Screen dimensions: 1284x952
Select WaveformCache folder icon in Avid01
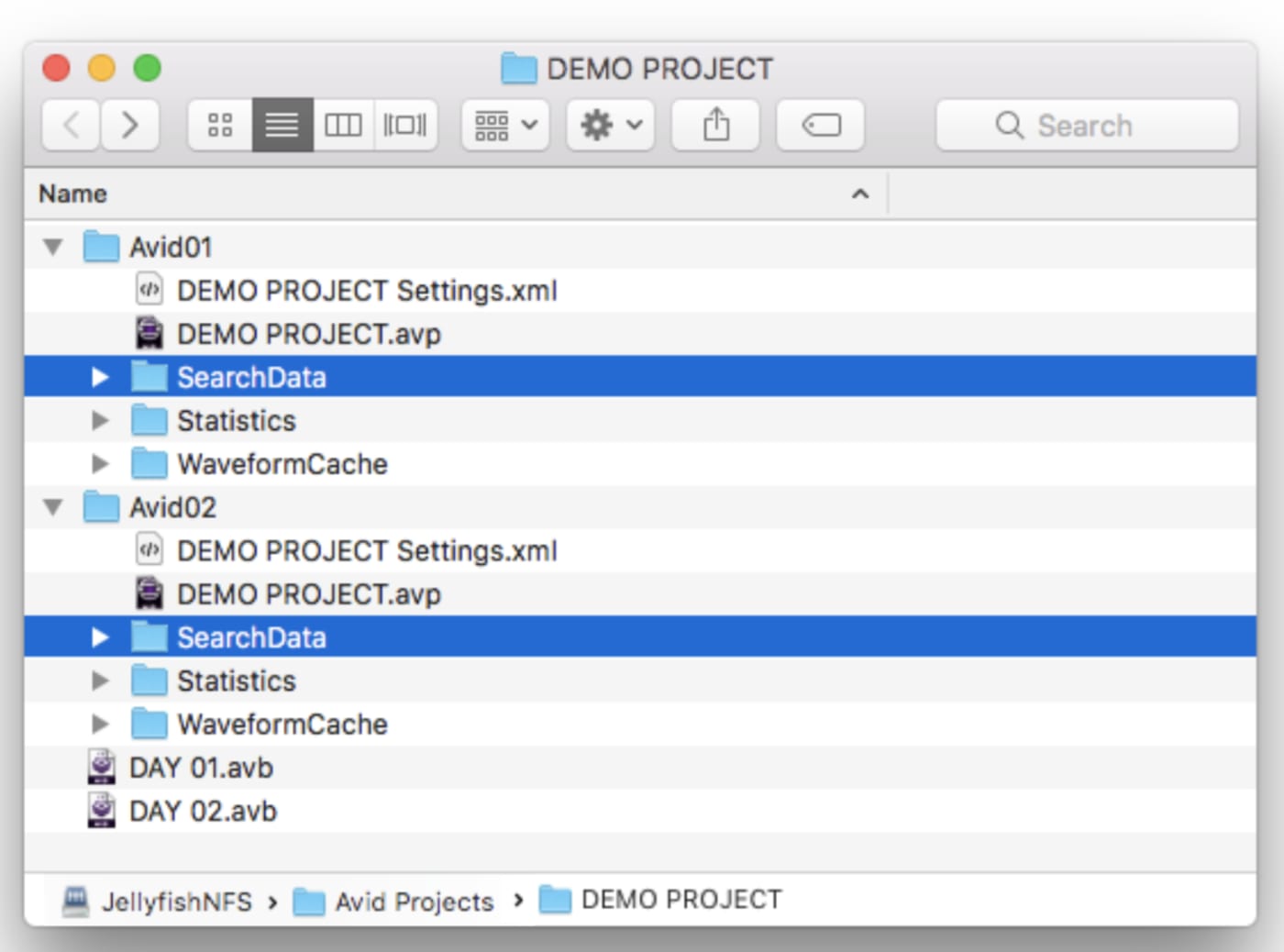149,463
